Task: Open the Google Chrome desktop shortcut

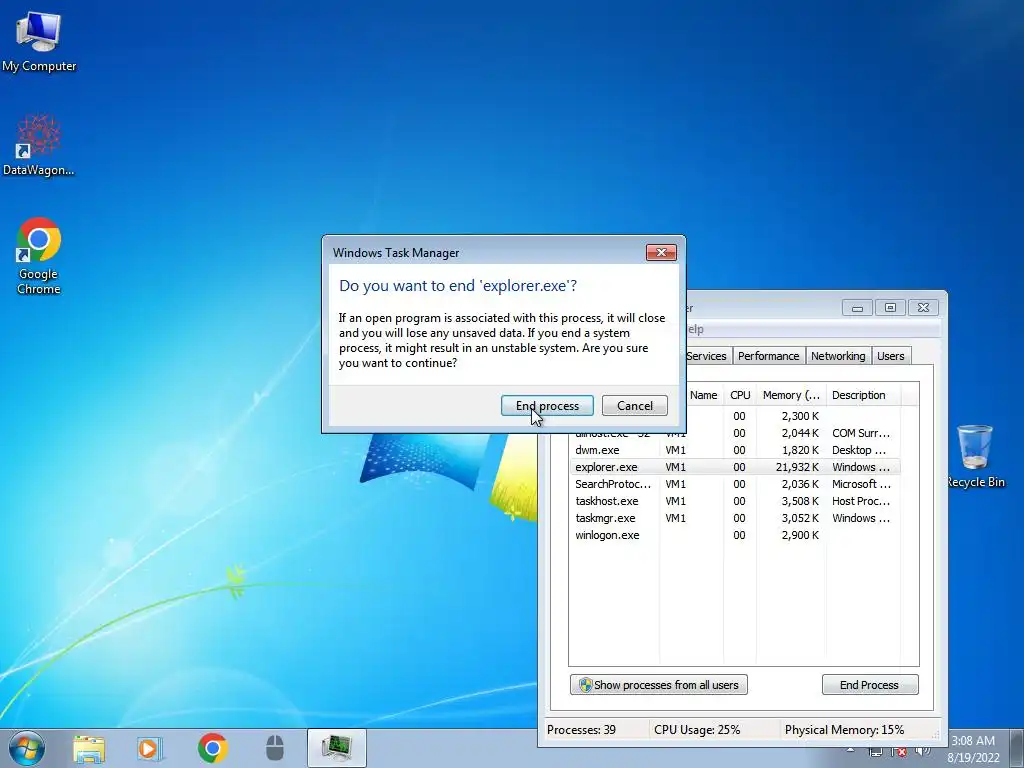Action: click(x=39, y=256)
